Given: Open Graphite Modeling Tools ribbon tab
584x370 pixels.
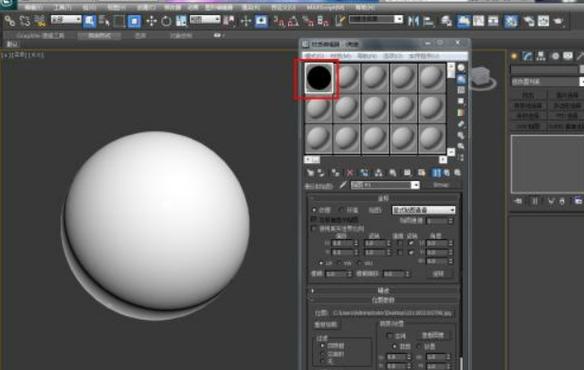Looking at the screenshot, I should (41, 36).
